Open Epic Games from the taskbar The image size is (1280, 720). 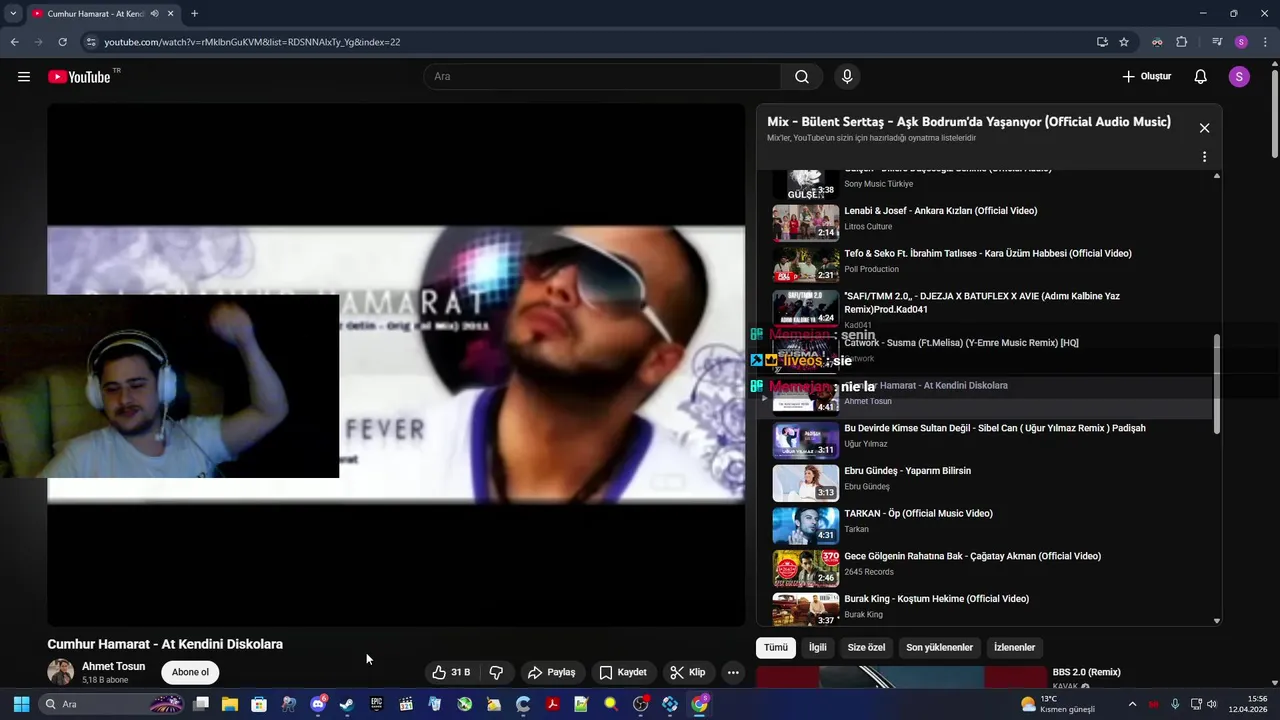(x=377, y=704)
